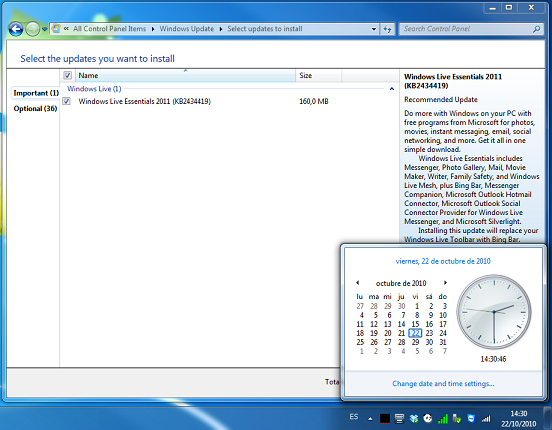The height and width of the screenshot is (430, 552).
Task: Open the Dropbox tray icon
Action: 414,419
